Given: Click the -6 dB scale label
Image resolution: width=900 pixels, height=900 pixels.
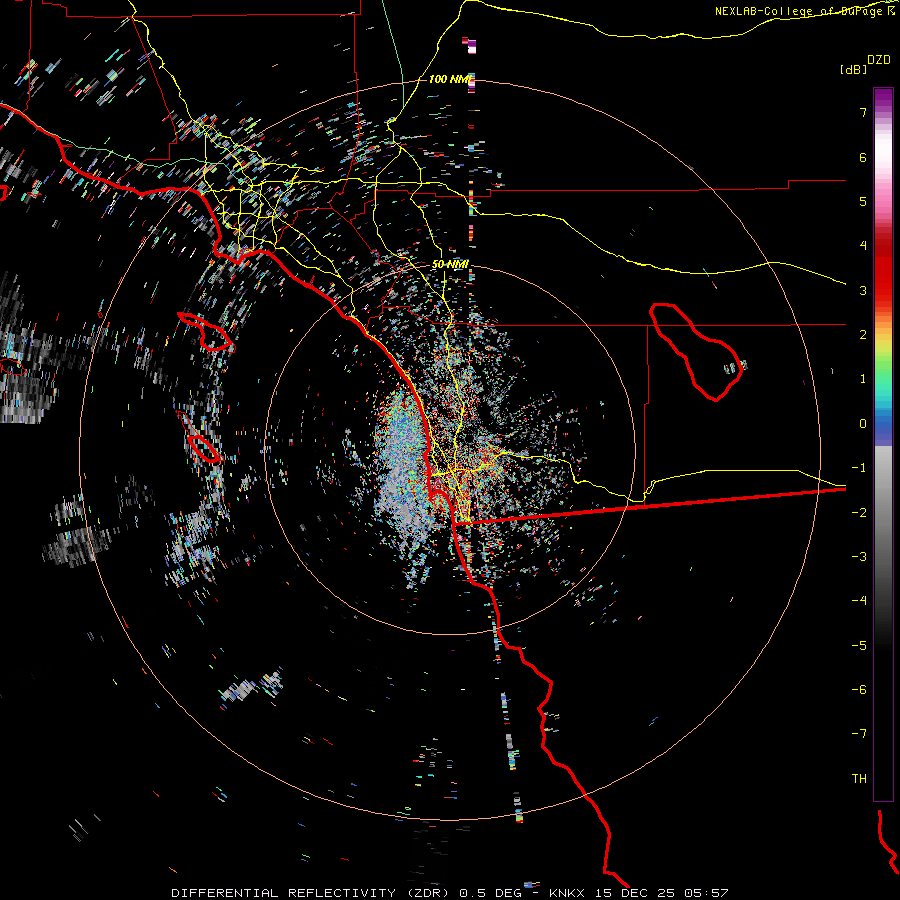Looking at the screenshot, I should tap(859, 690).
